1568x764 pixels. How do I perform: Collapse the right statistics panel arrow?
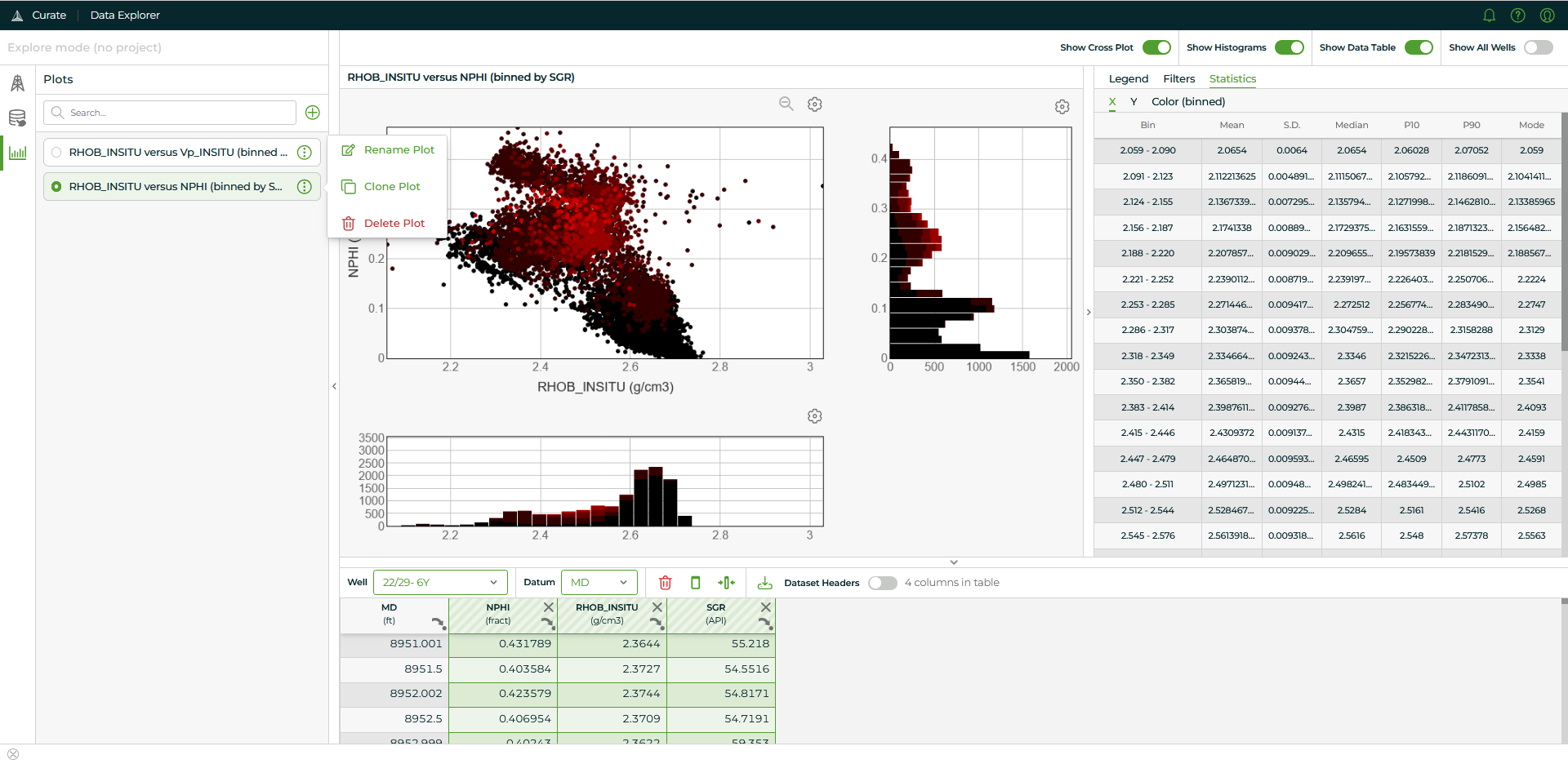click(1089, 313)
